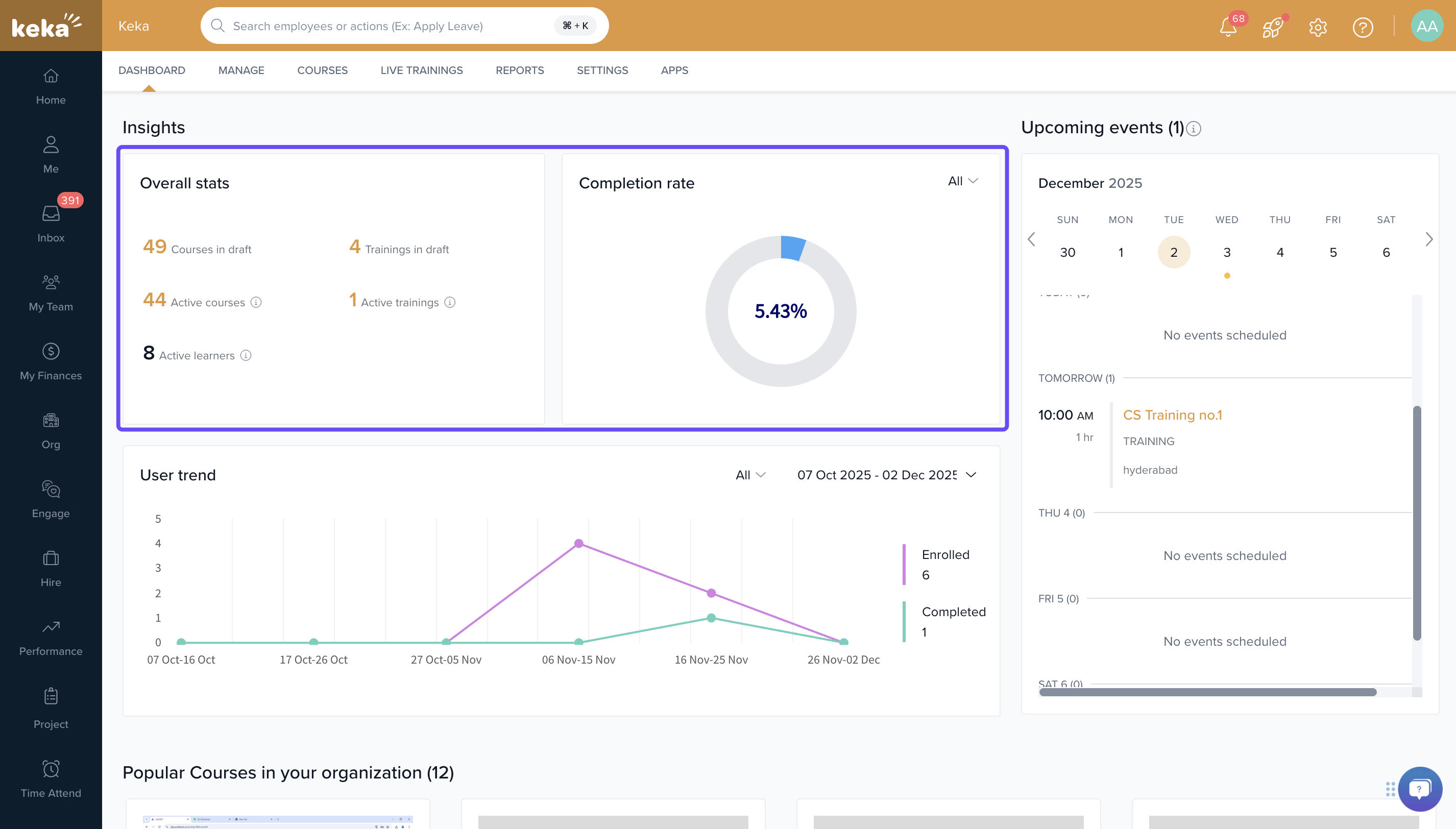Click the info icon beside Active learners

click(246, 355)
